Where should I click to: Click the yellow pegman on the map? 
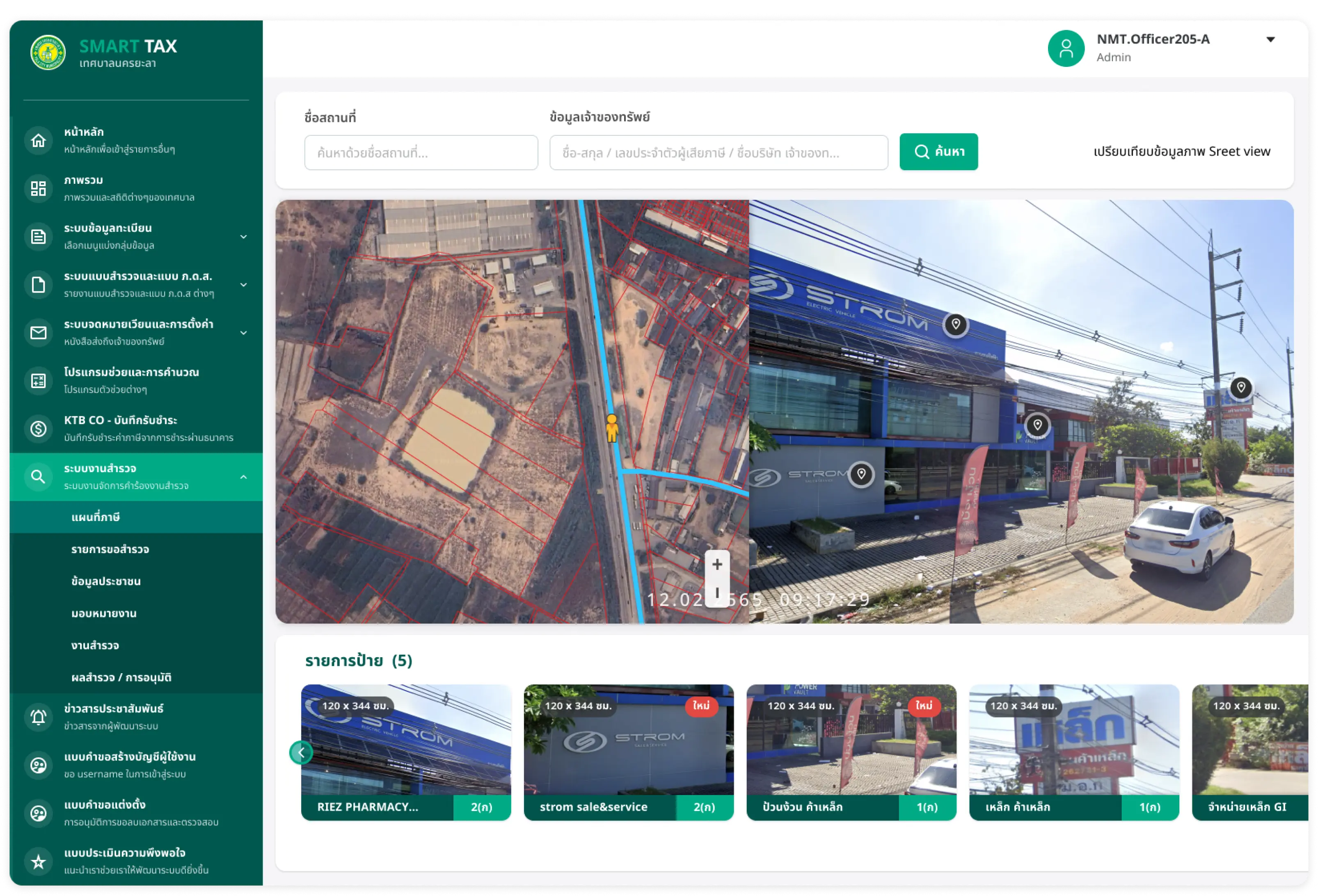click(611, 429)
